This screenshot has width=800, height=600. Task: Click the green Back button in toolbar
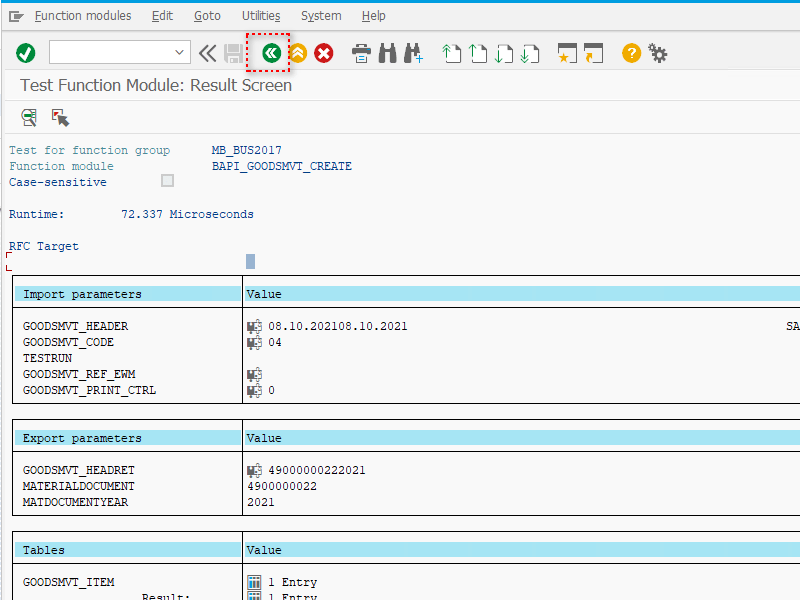(270, 53)
